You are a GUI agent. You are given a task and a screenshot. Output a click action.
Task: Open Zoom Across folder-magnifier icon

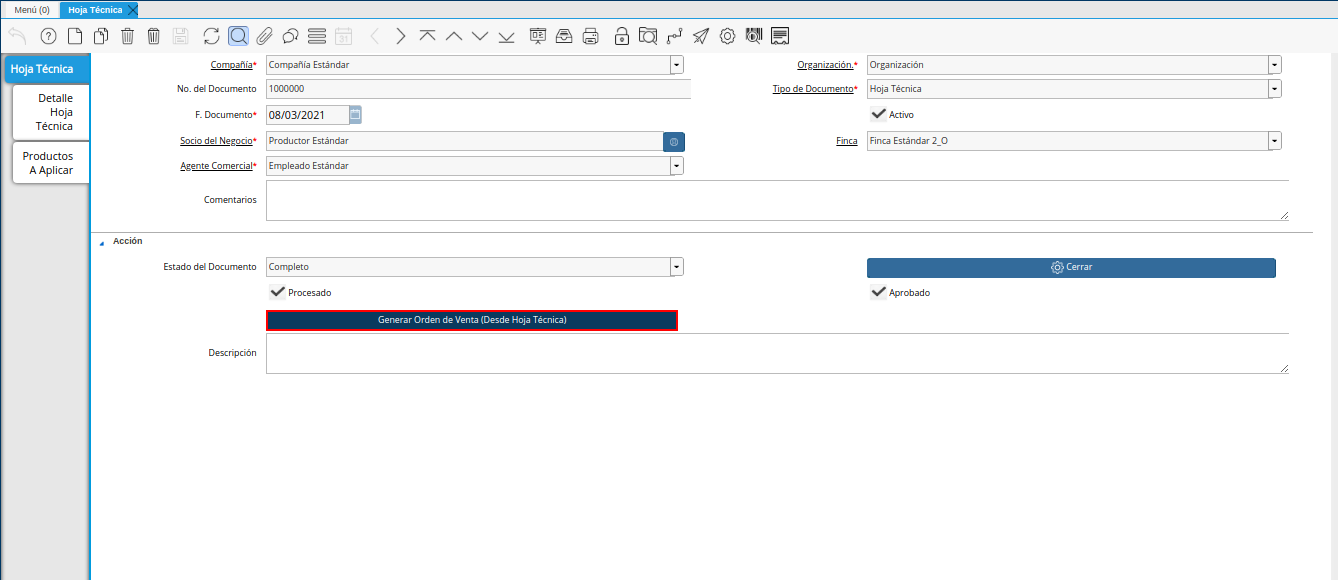[x=648, y=37]
